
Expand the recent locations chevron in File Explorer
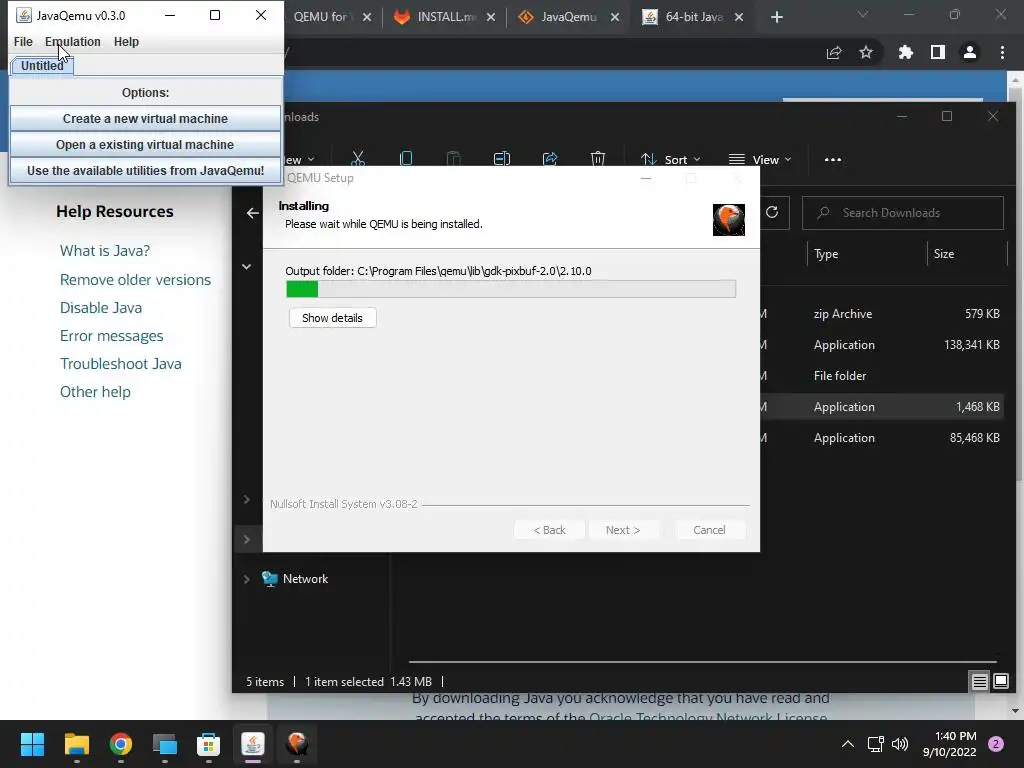click(x=246, y=266)
